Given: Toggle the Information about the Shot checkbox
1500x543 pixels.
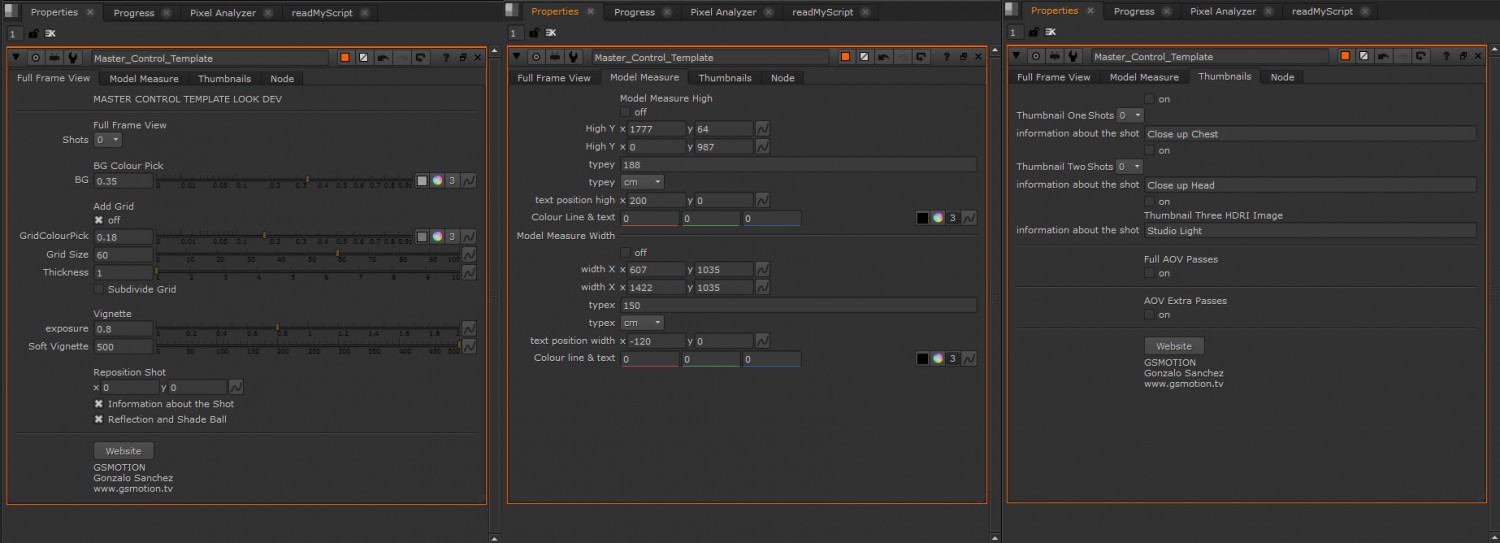Looking at the screenshot, I should [98, 404].
